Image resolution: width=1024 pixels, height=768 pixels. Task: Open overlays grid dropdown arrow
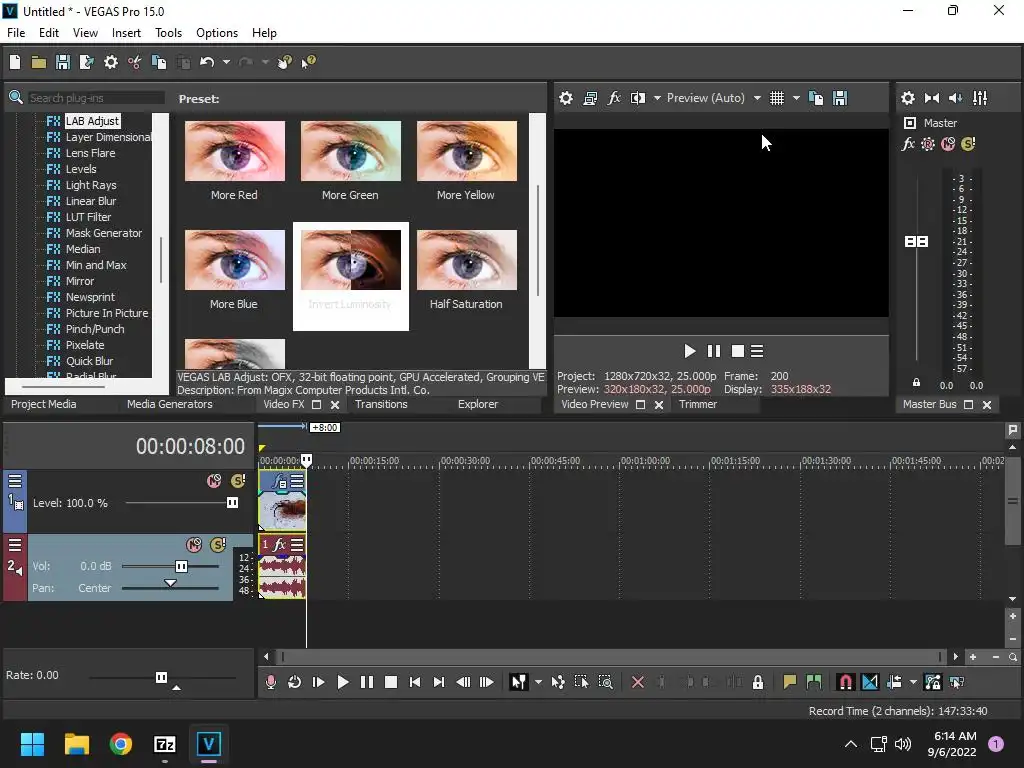pyautogui.click(x=796, y=98)
